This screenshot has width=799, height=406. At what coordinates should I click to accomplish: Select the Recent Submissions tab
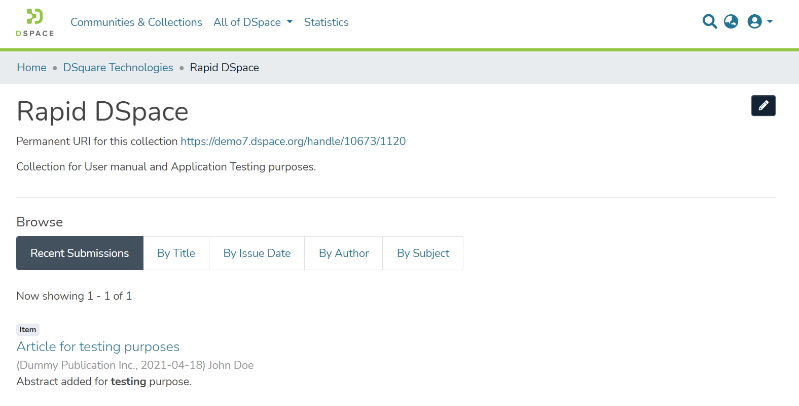pos(80,253)
